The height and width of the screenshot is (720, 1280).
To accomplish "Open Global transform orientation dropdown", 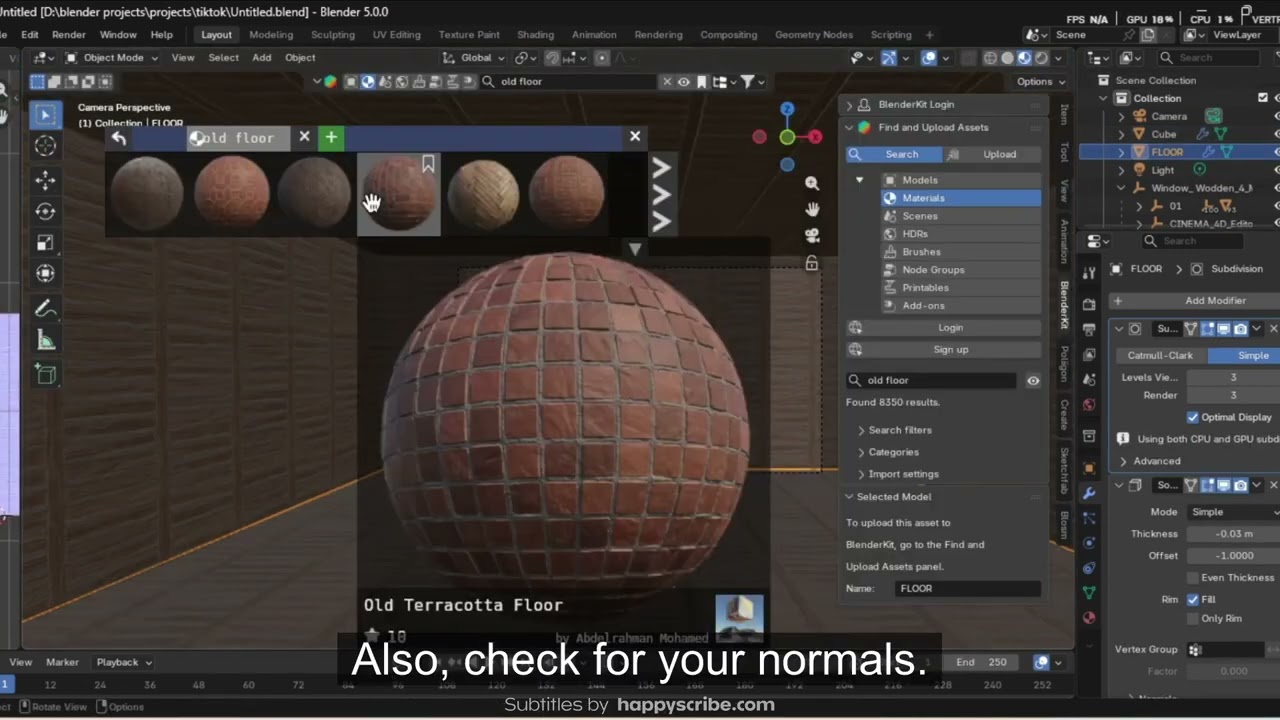I will coord(475,58).
